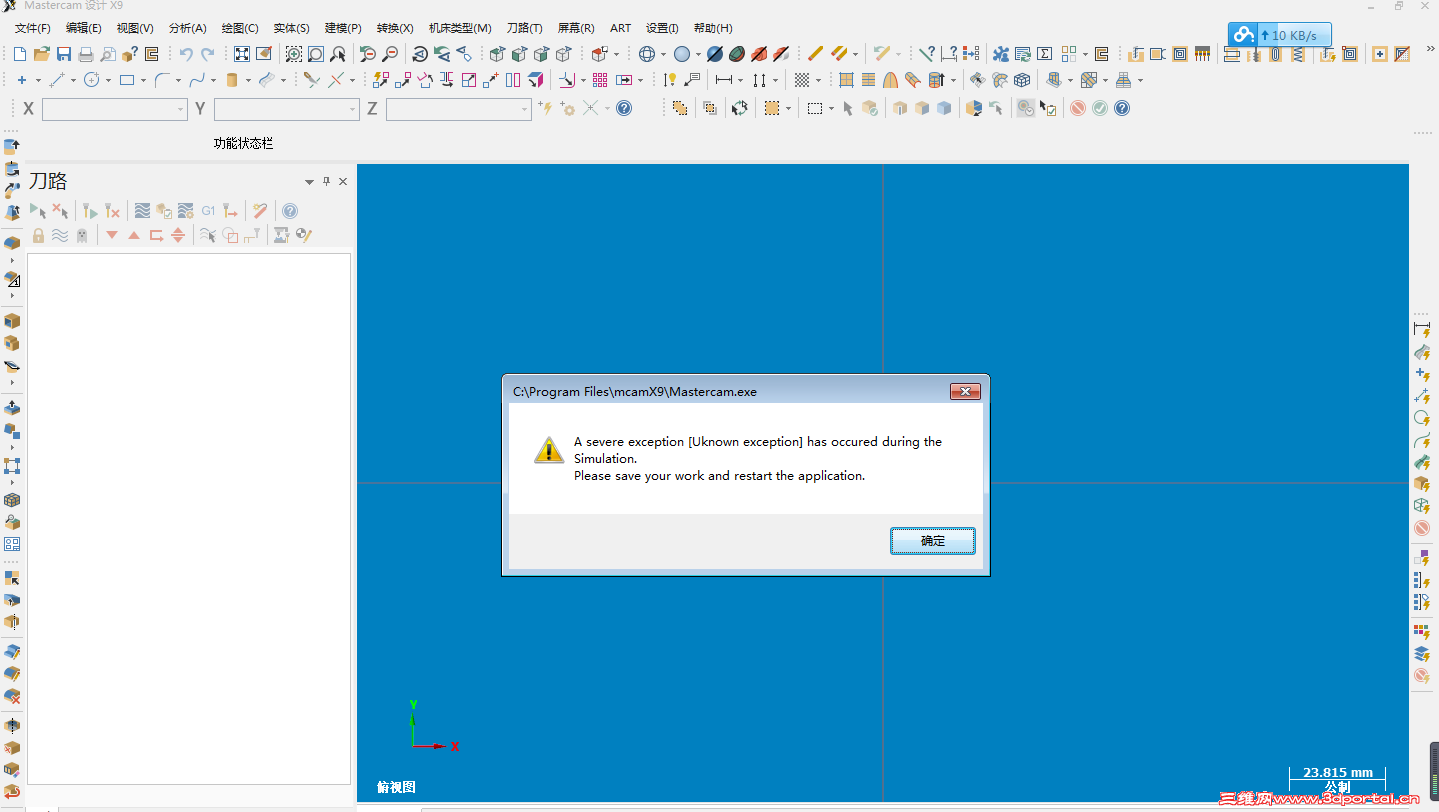This screenshot has width=1439, height=812.
Task: Expand the X coordinate combo box
Action: [181, 109]
